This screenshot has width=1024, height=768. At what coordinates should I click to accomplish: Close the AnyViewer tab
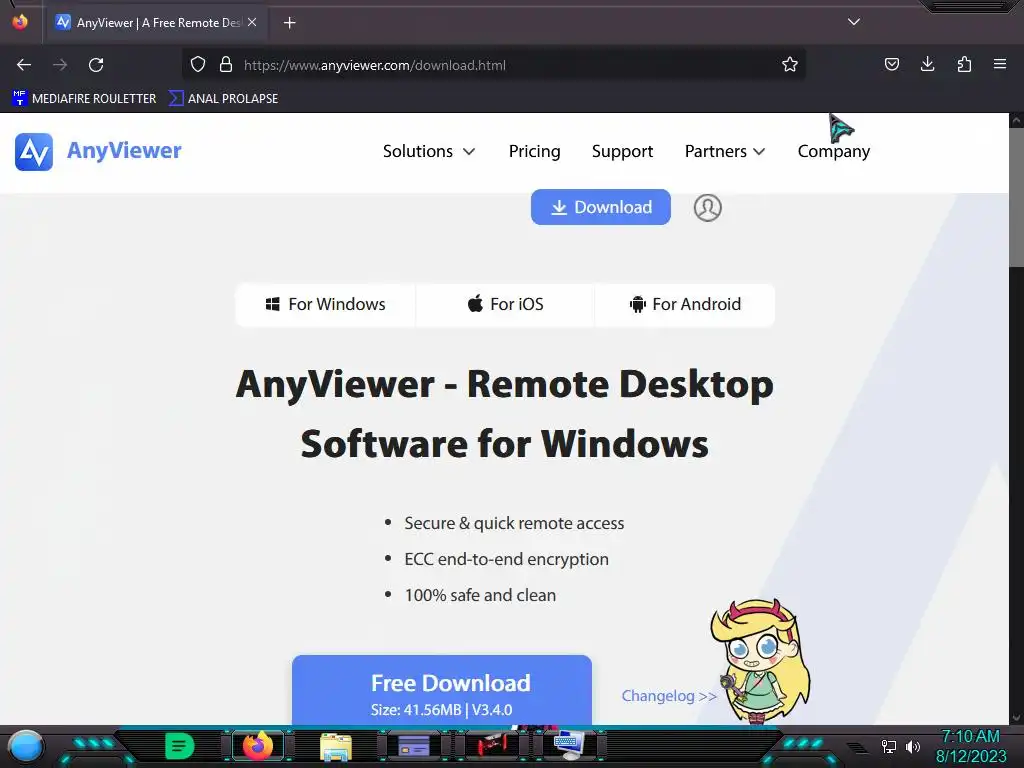point(252,22)
